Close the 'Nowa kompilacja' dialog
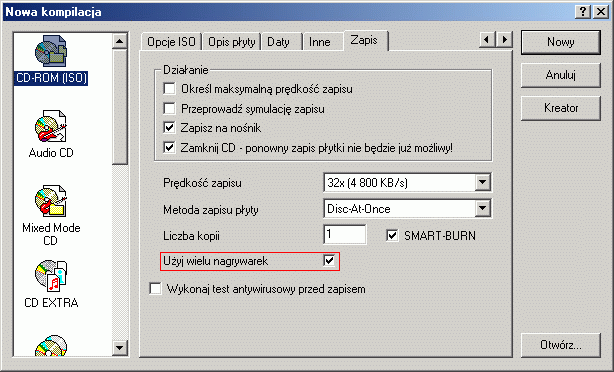 pos(601,12)
